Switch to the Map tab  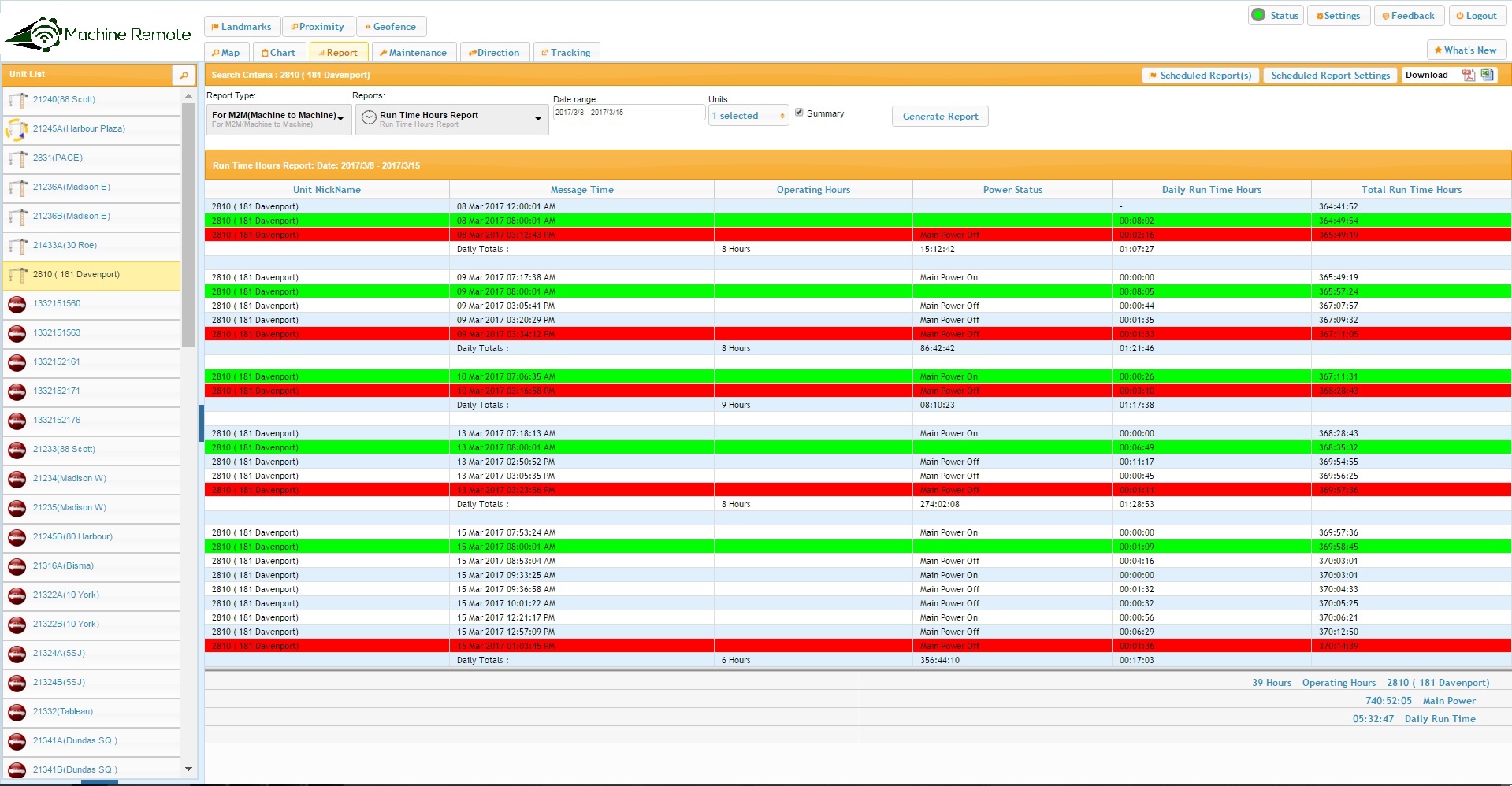[x=226, y=53]
